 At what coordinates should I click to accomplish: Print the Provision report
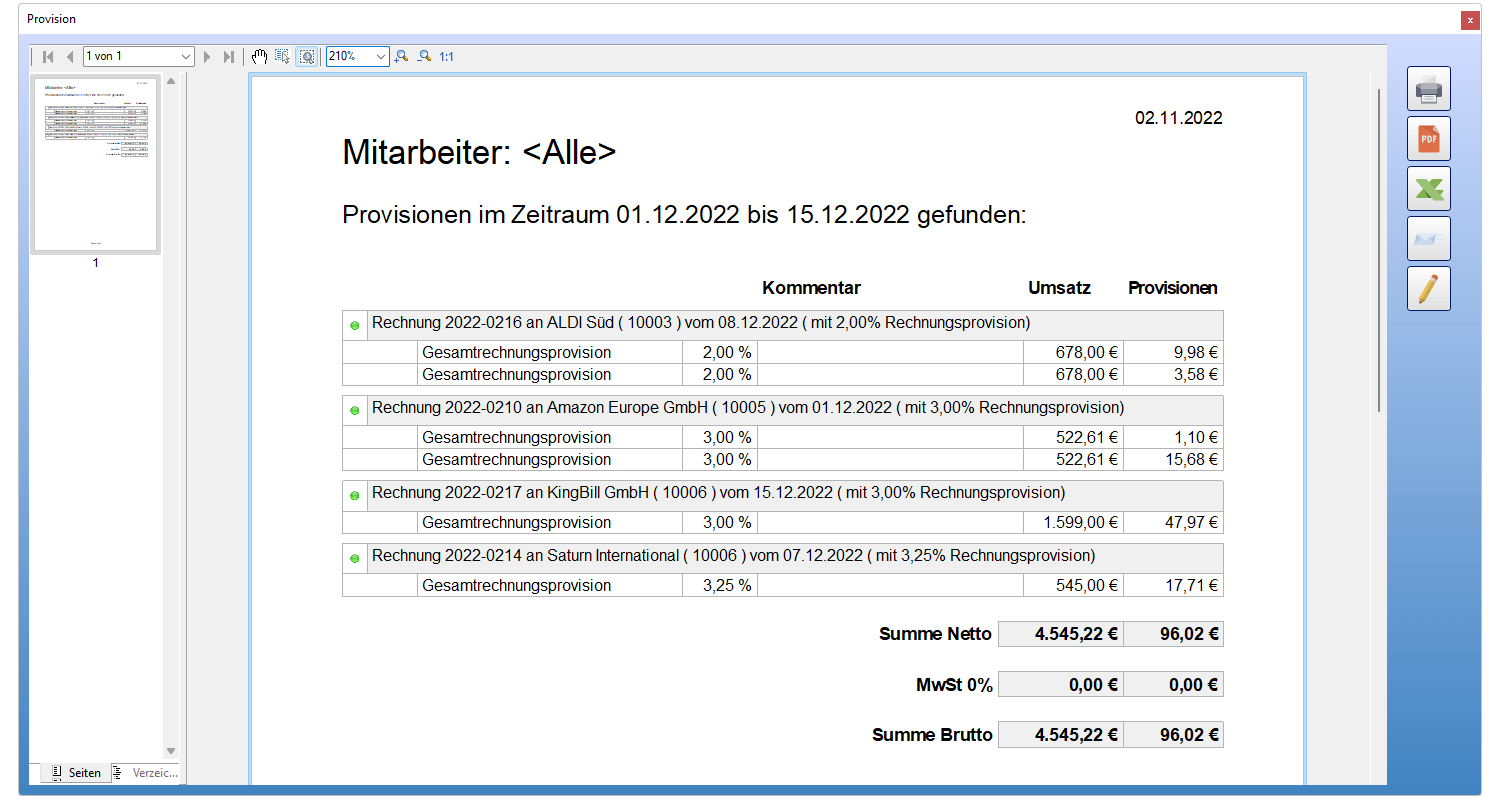pos(1429,89)
